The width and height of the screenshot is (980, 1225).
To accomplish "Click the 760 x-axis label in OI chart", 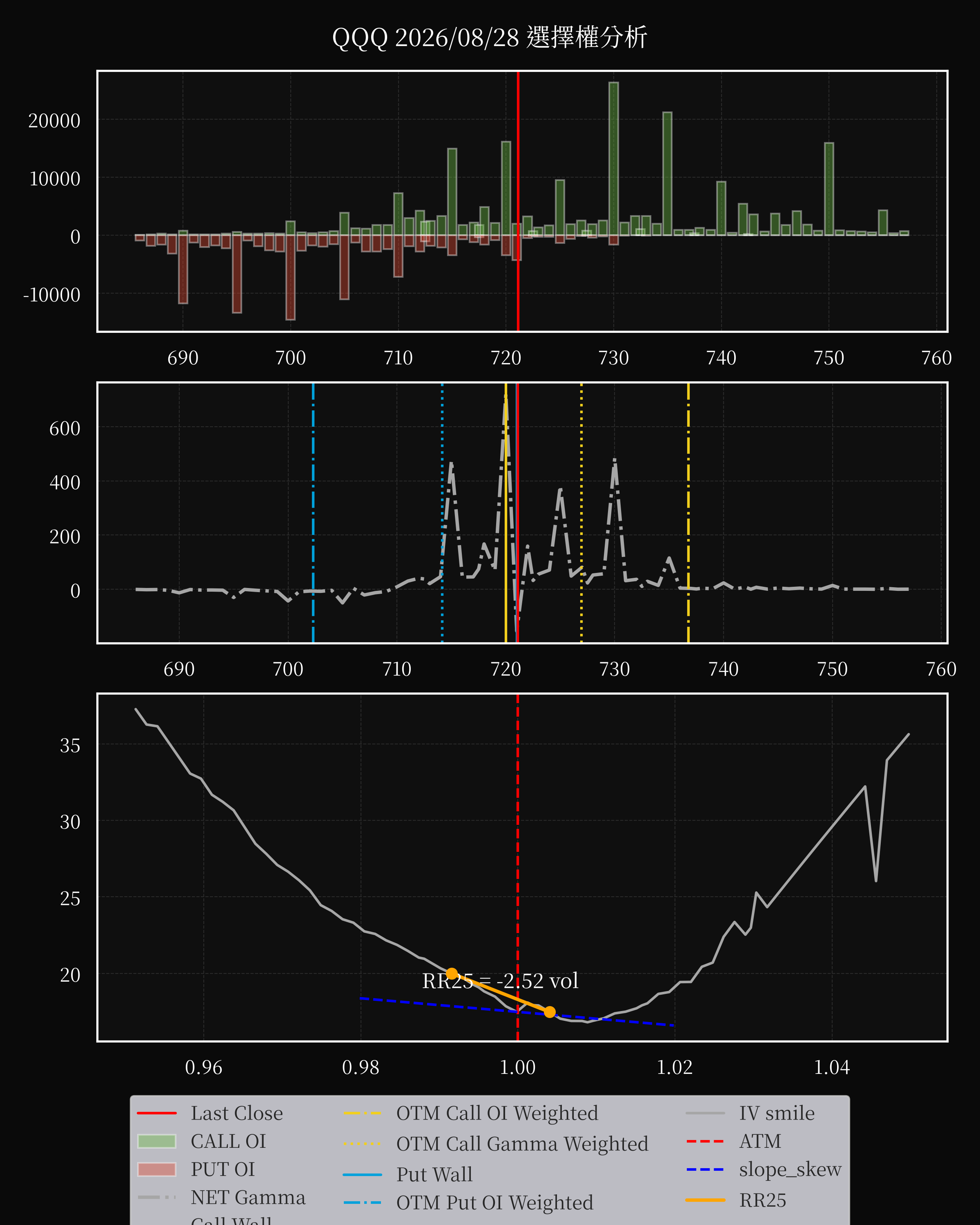I will pos(936,357).
